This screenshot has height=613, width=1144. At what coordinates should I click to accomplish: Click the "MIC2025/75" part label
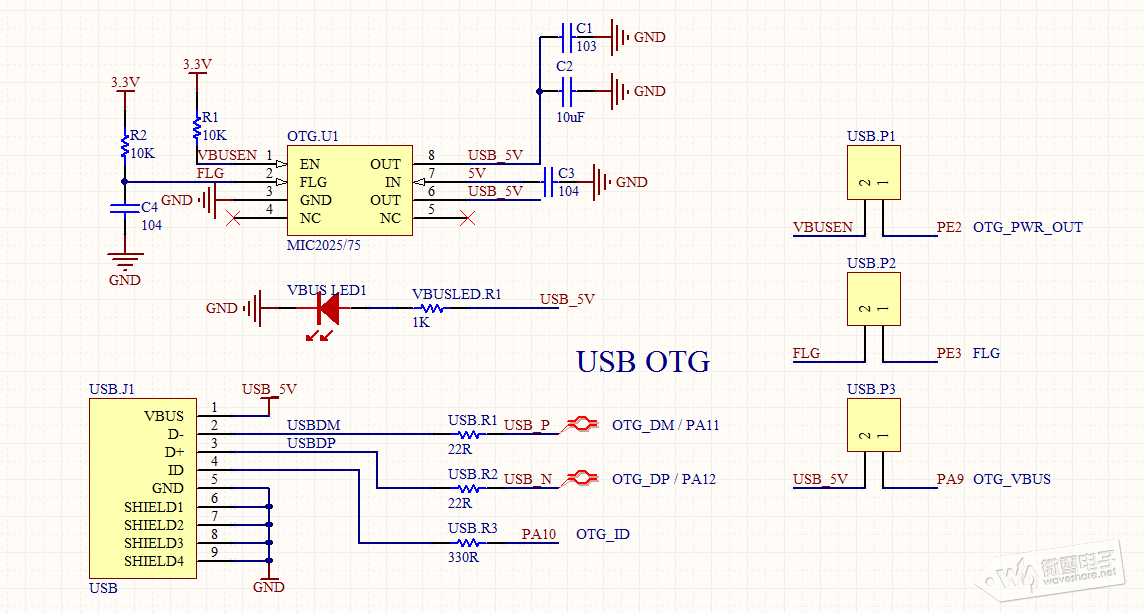(323, 245)
